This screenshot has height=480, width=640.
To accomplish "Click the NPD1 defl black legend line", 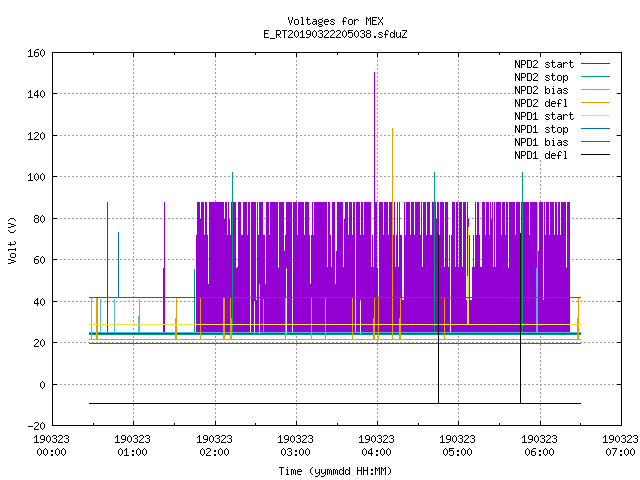I will 595,155.
